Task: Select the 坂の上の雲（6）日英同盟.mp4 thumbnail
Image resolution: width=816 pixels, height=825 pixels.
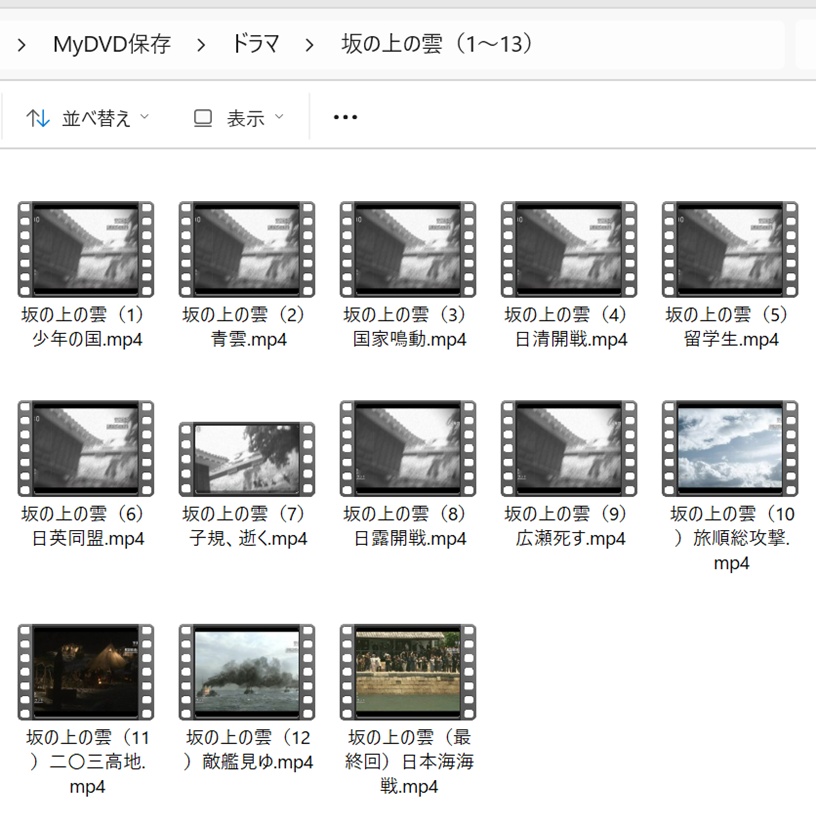Action: pos(86,449)
